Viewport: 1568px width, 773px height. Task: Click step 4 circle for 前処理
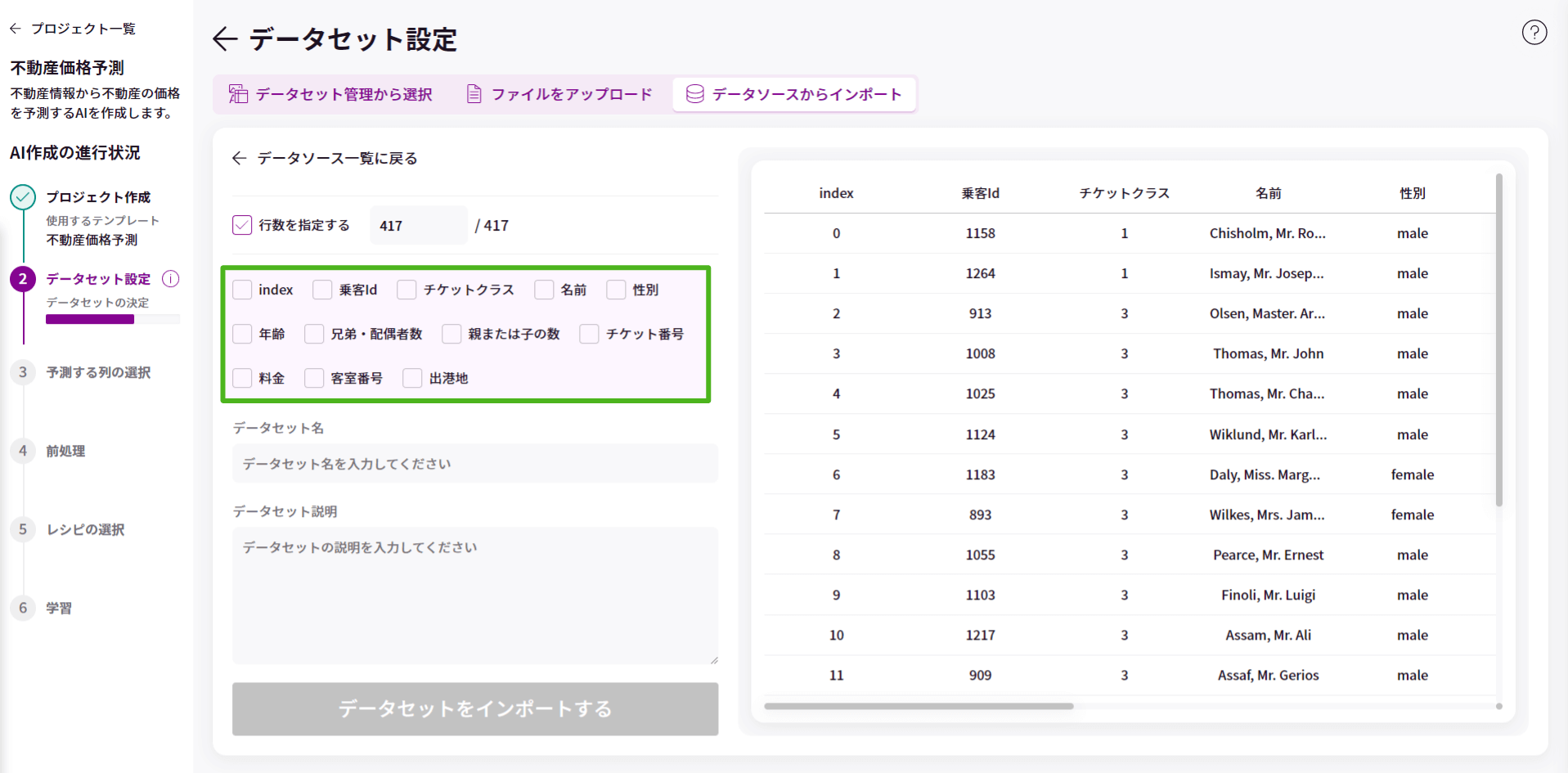(x=23, y=451)
